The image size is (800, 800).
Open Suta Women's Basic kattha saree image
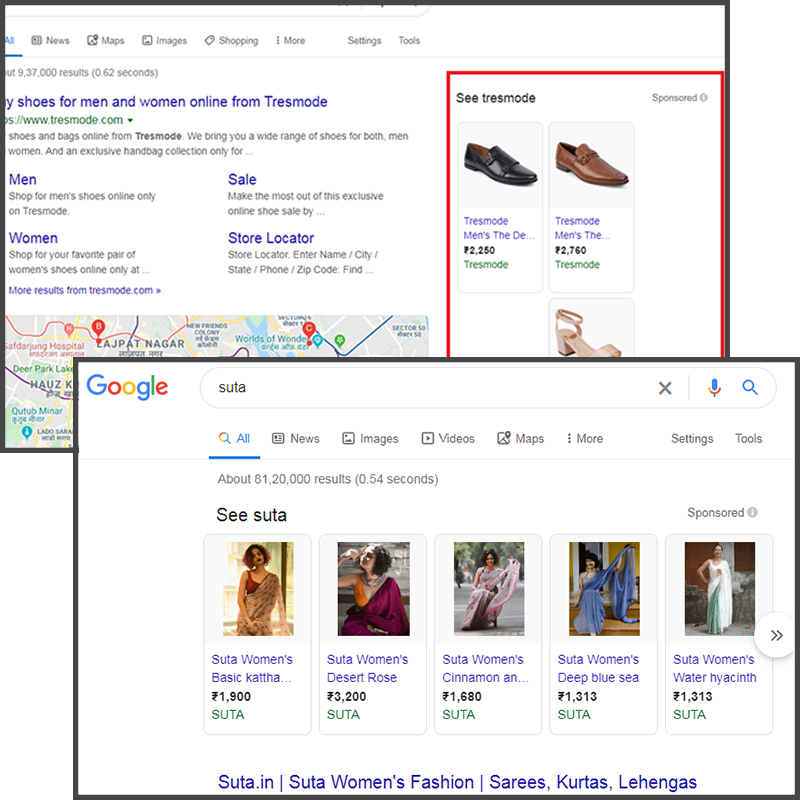pos(258,589)
